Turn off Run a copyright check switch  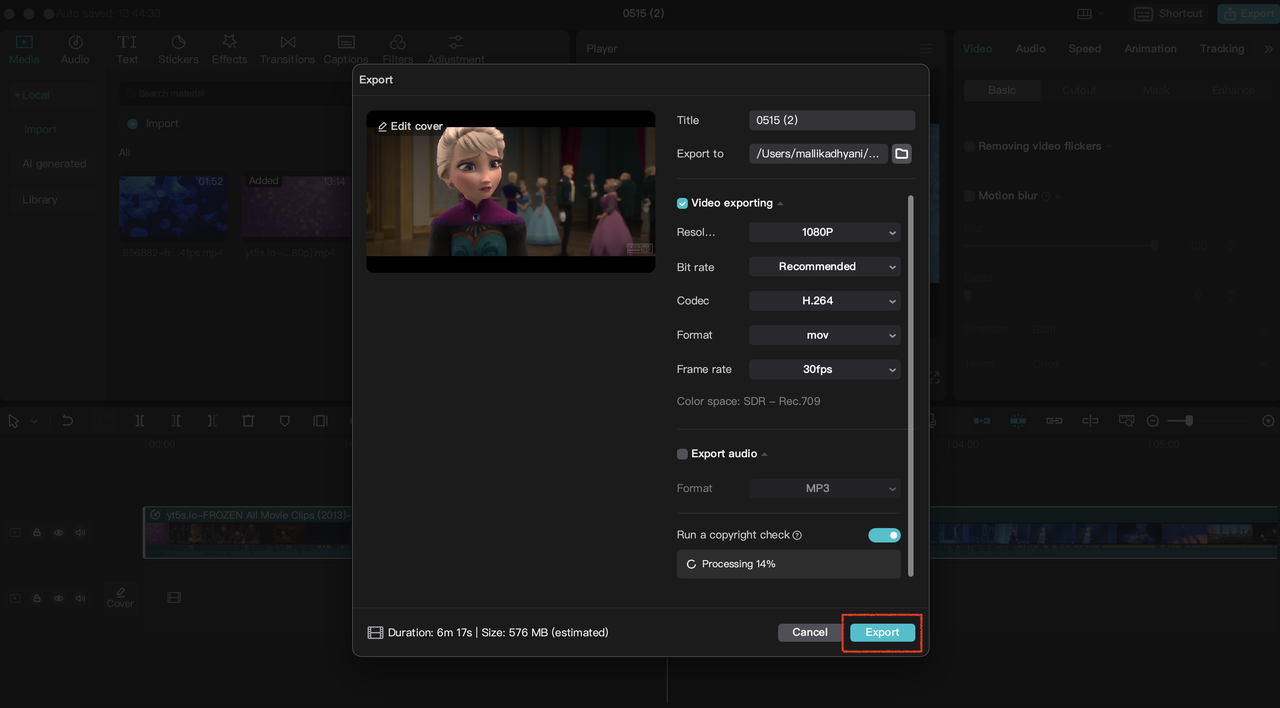tap(884, 536)
